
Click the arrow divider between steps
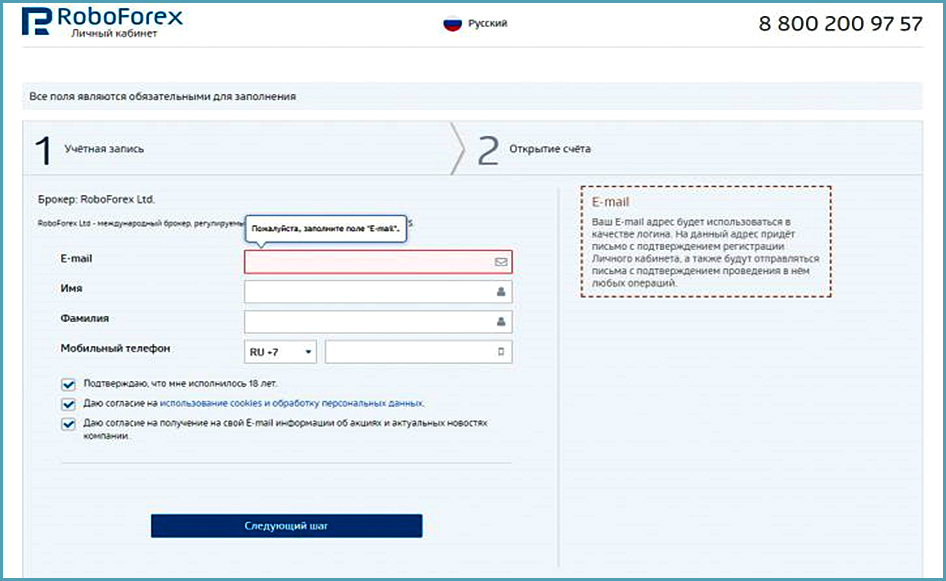point(458,149)
